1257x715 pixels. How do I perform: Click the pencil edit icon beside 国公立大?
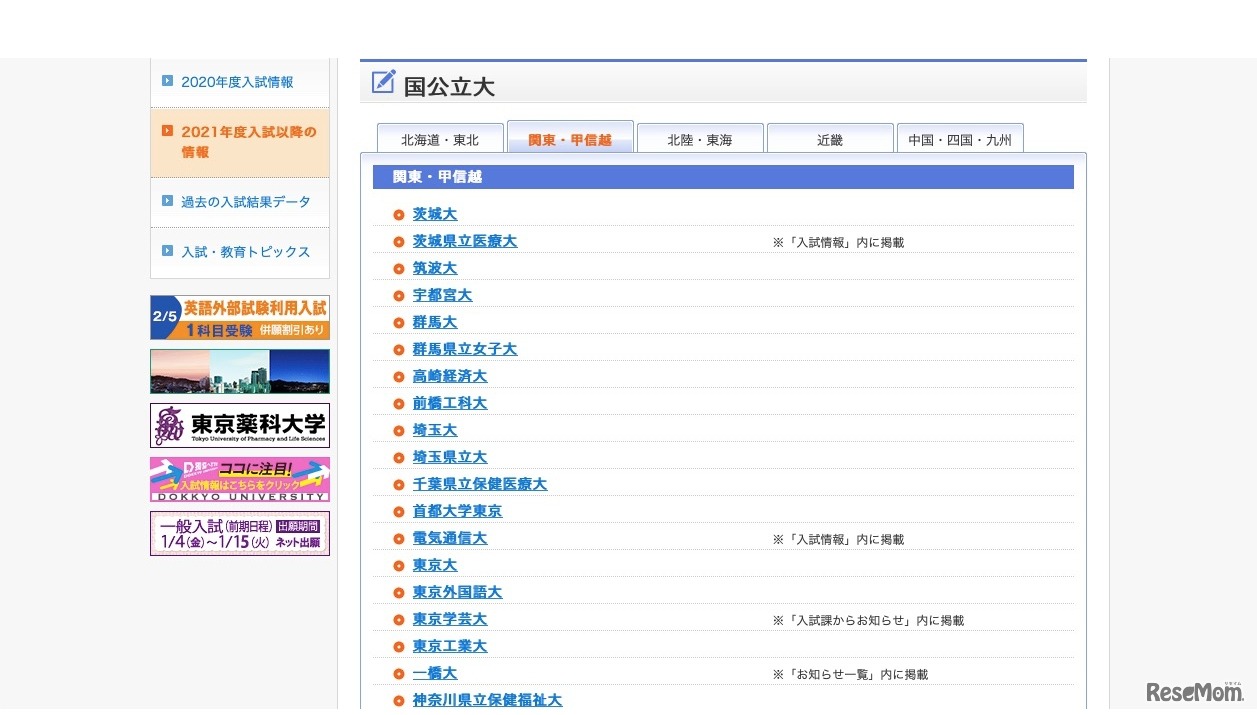383,82
